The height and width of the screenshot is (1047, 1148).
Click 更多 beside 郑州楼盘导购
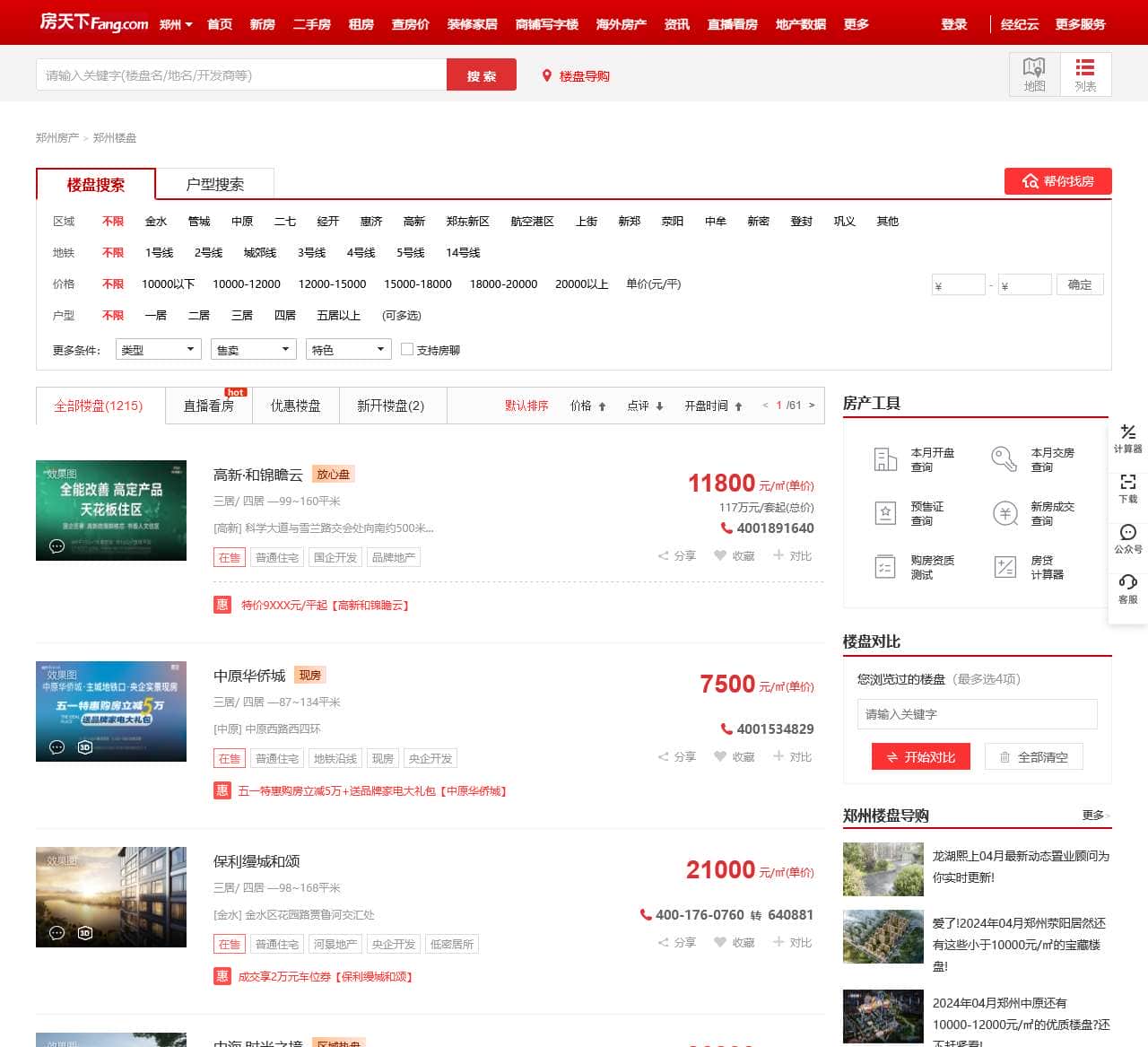(1095, 816)
